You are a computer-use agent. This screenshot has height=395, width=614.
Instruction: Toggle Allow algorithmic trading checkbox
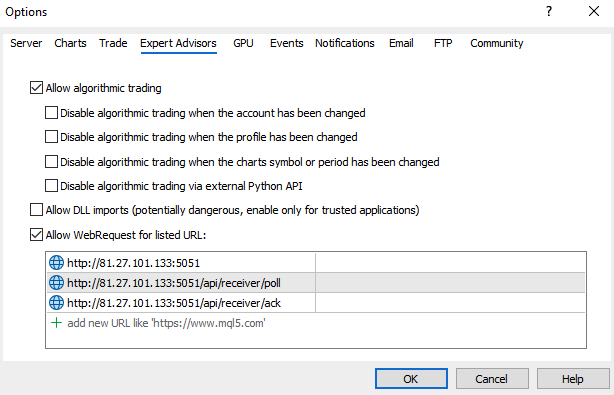point(36,88)
